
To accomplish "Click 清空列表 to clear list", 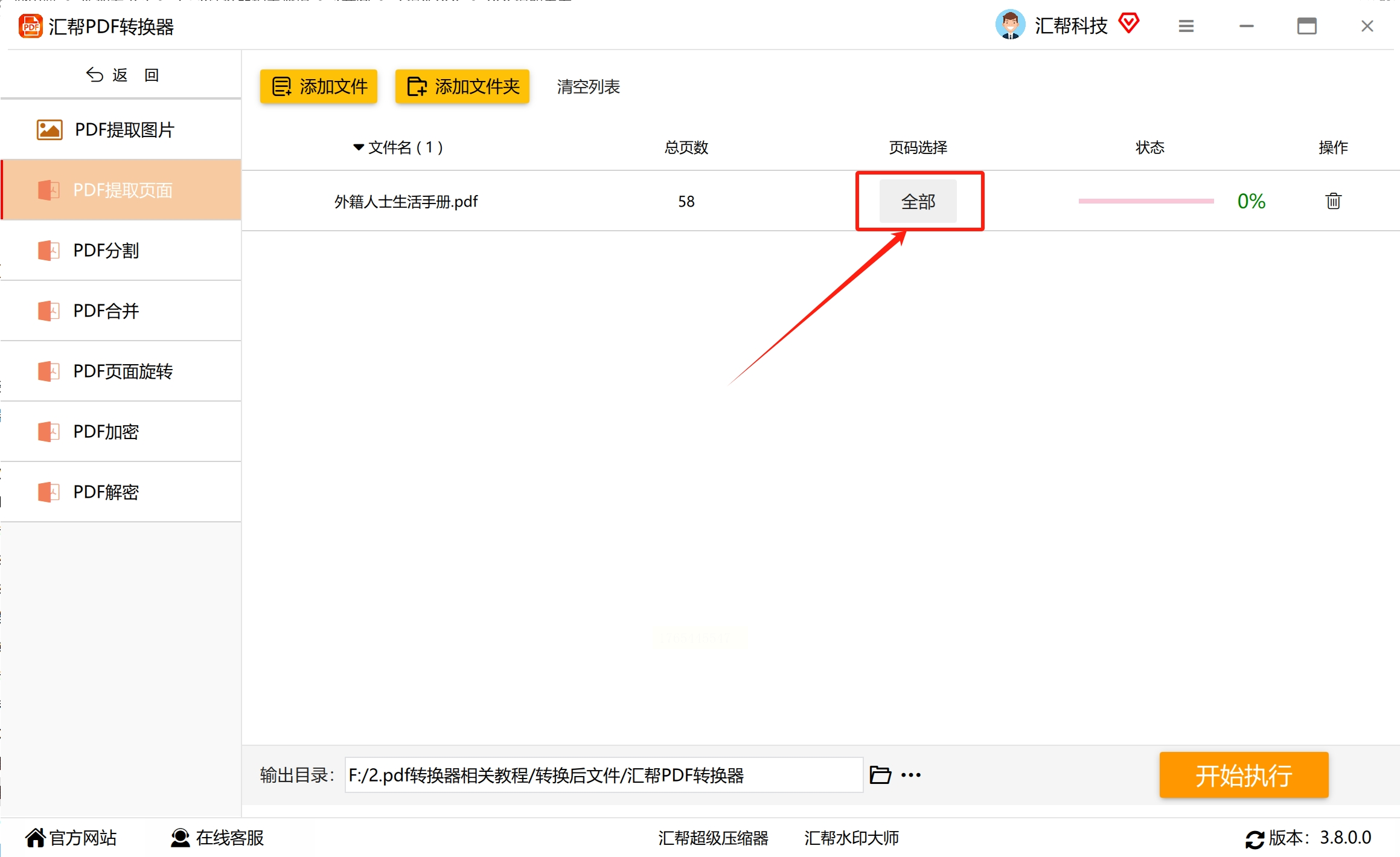I will [588, 87].
